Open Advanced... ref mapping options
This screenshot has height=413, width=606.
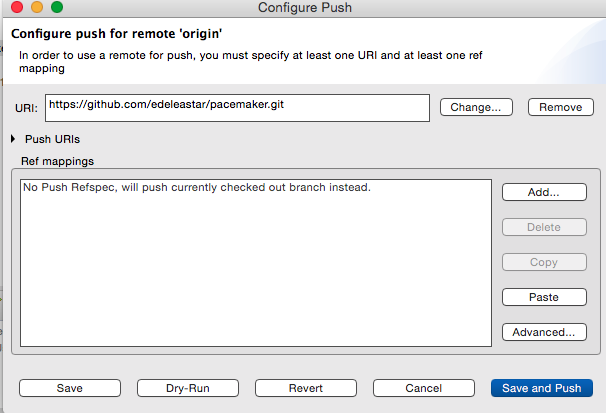tap(544, 332)
